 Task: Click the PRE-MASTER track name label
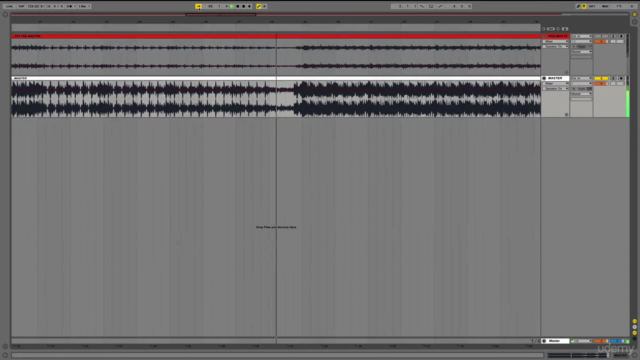558,36
